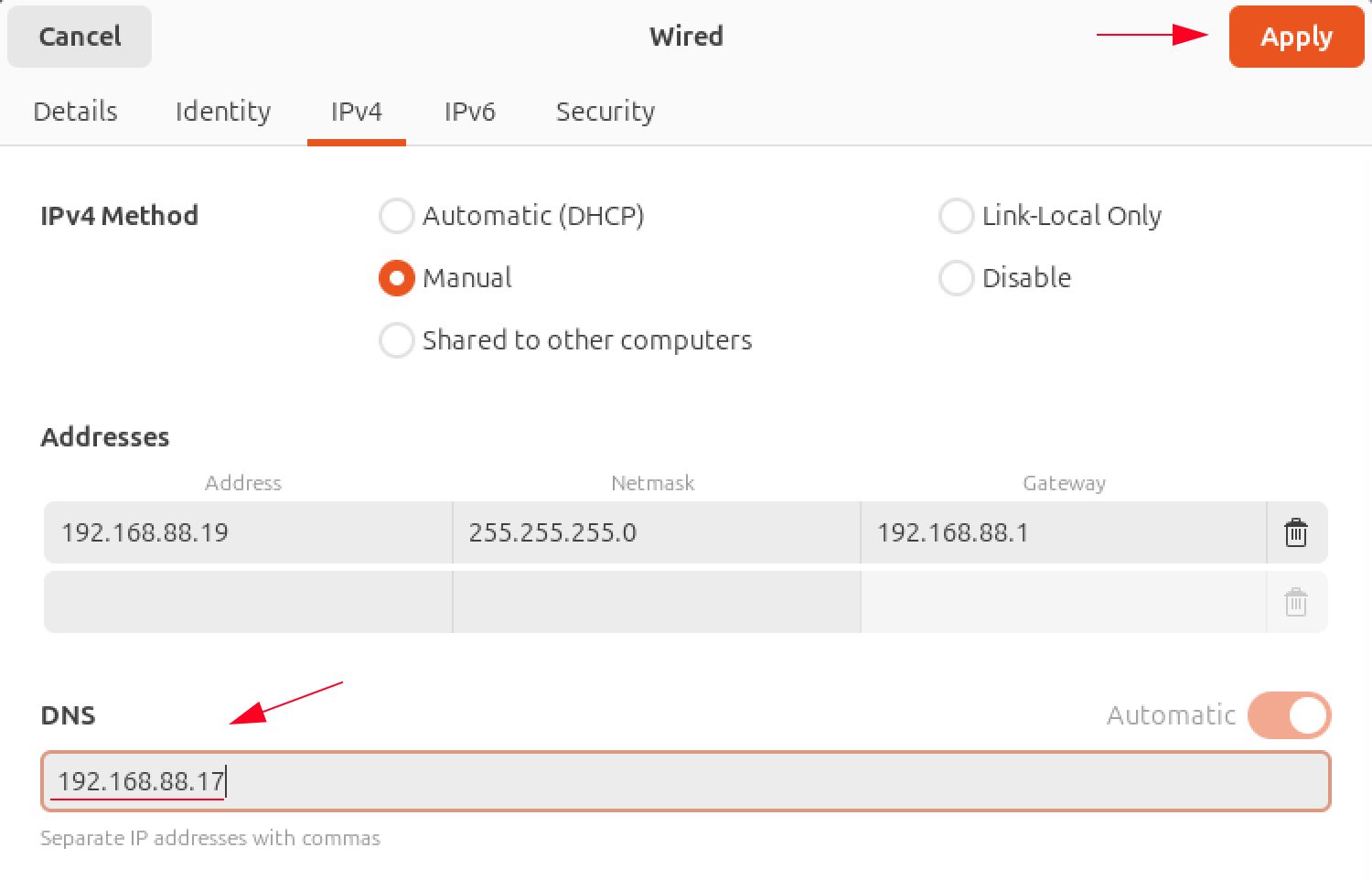Choose the Disable IPv4 option
Image resolution: width=1372 pixels, height=880 pixels.
tap(957, 278)
